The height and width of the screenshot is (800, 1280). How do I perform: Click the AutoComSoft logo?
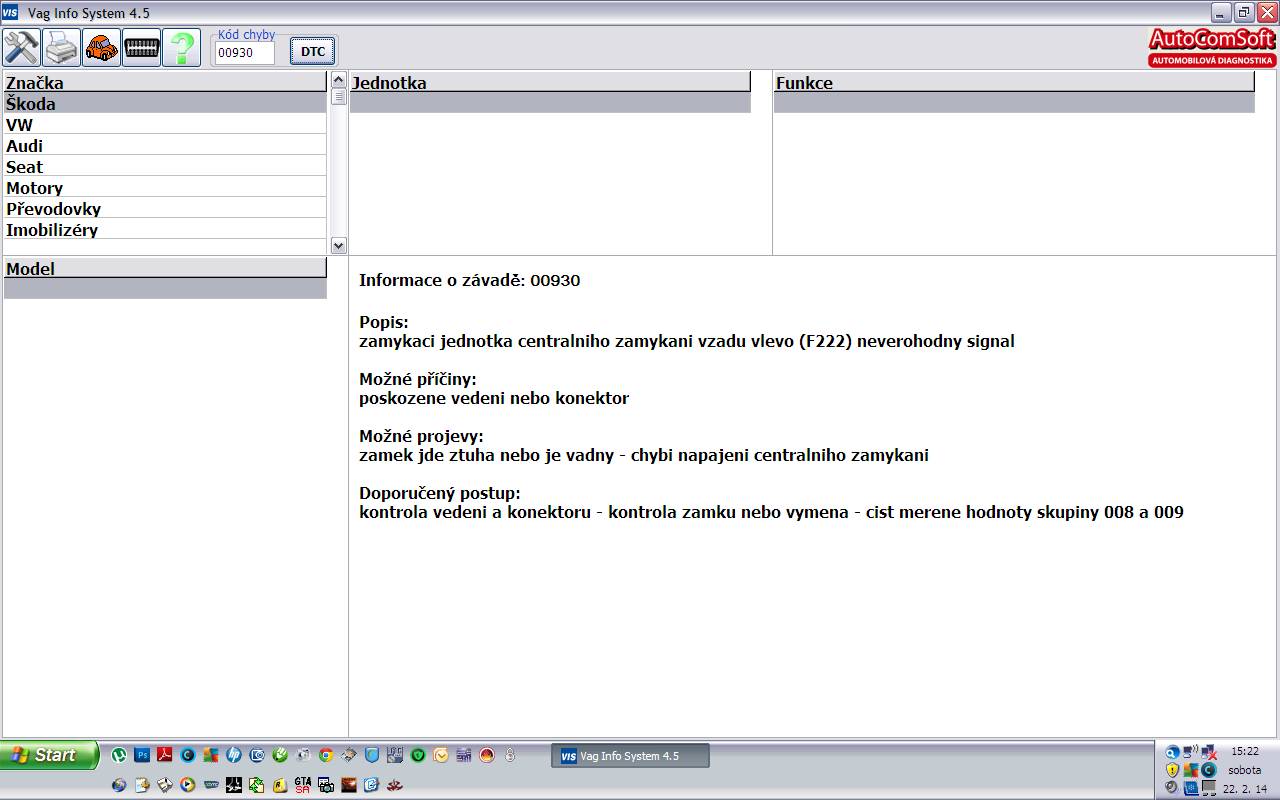click(x=1212, y=47)
